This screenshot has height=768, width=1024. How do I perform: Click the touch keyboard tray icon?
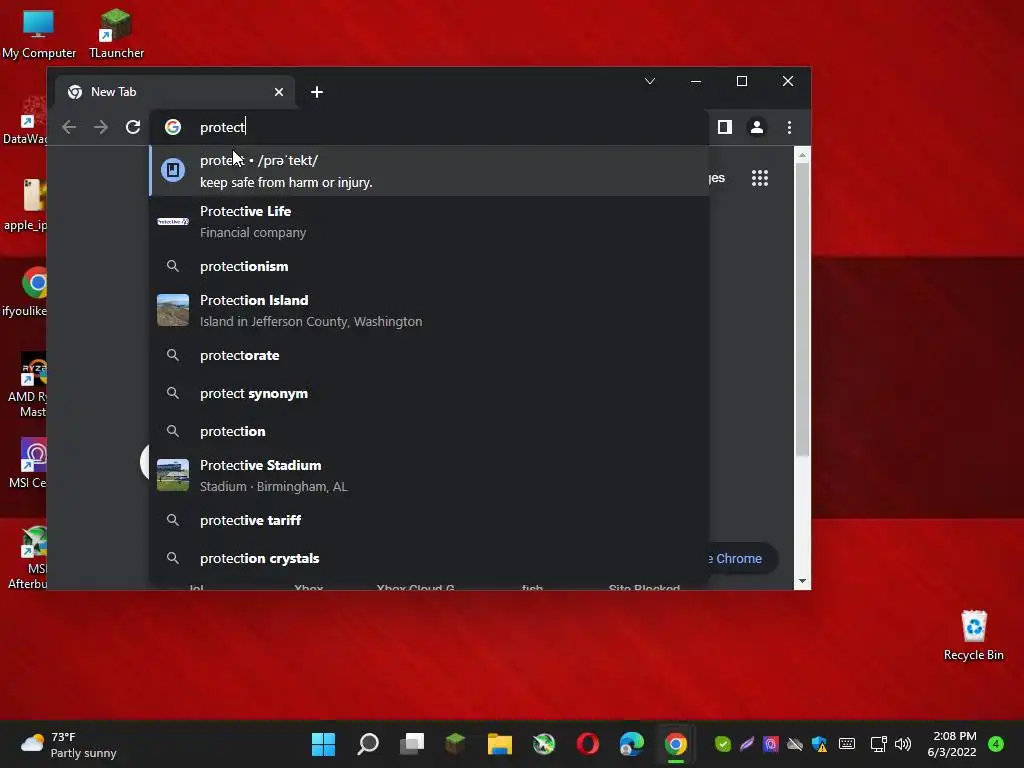847,744
